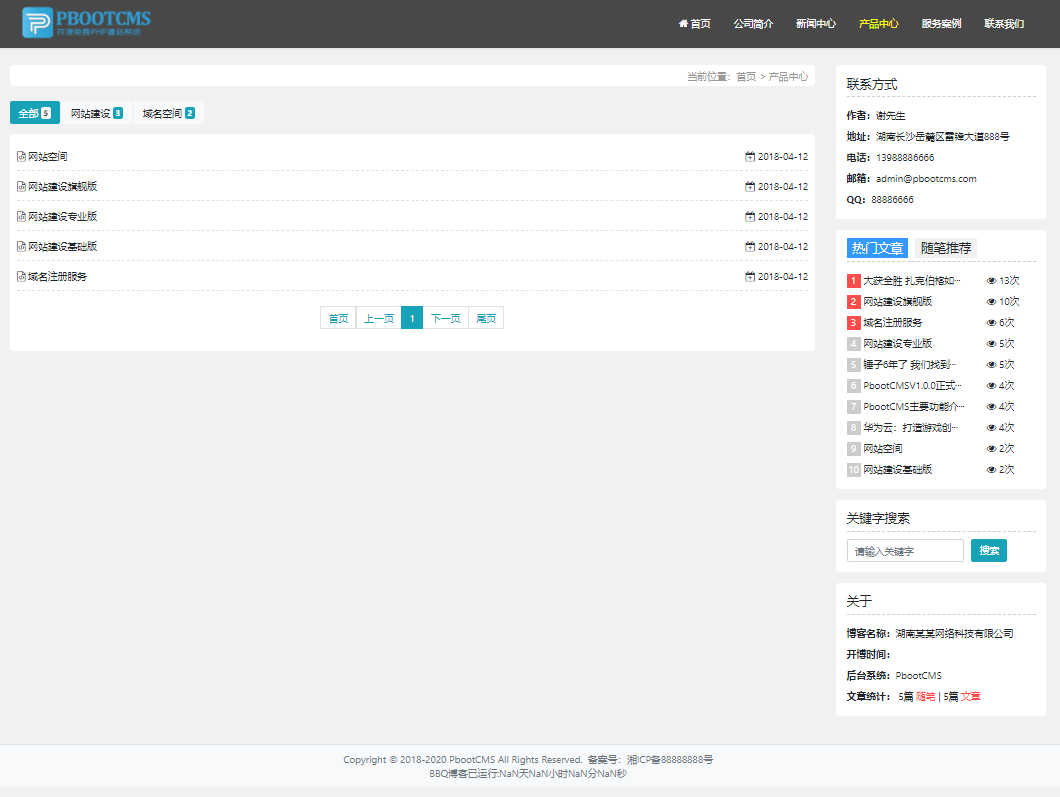Open 服务案例 in the top menu
Viewport: 1060px width, 797px height.
(941, 24)
